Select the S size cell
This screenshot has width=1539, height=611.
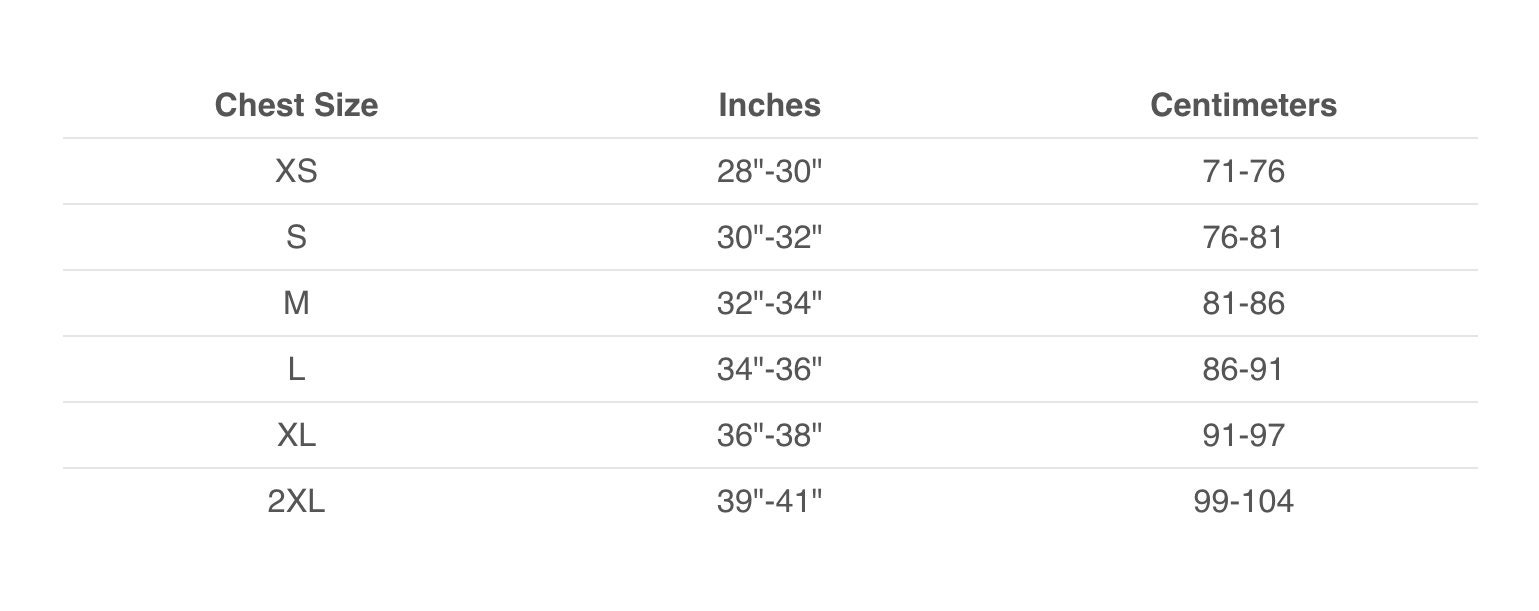(x=296, y=237)
